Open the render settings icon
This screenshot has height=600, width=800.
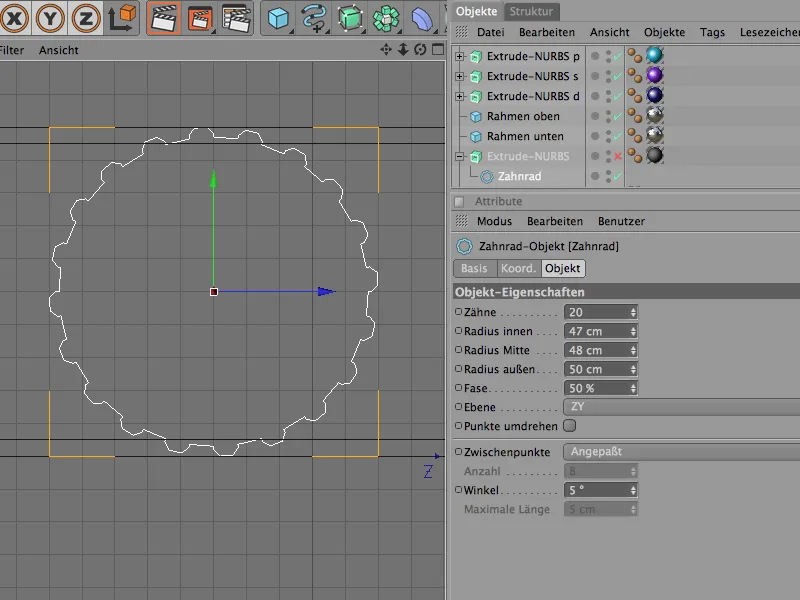tap(236, 18)
